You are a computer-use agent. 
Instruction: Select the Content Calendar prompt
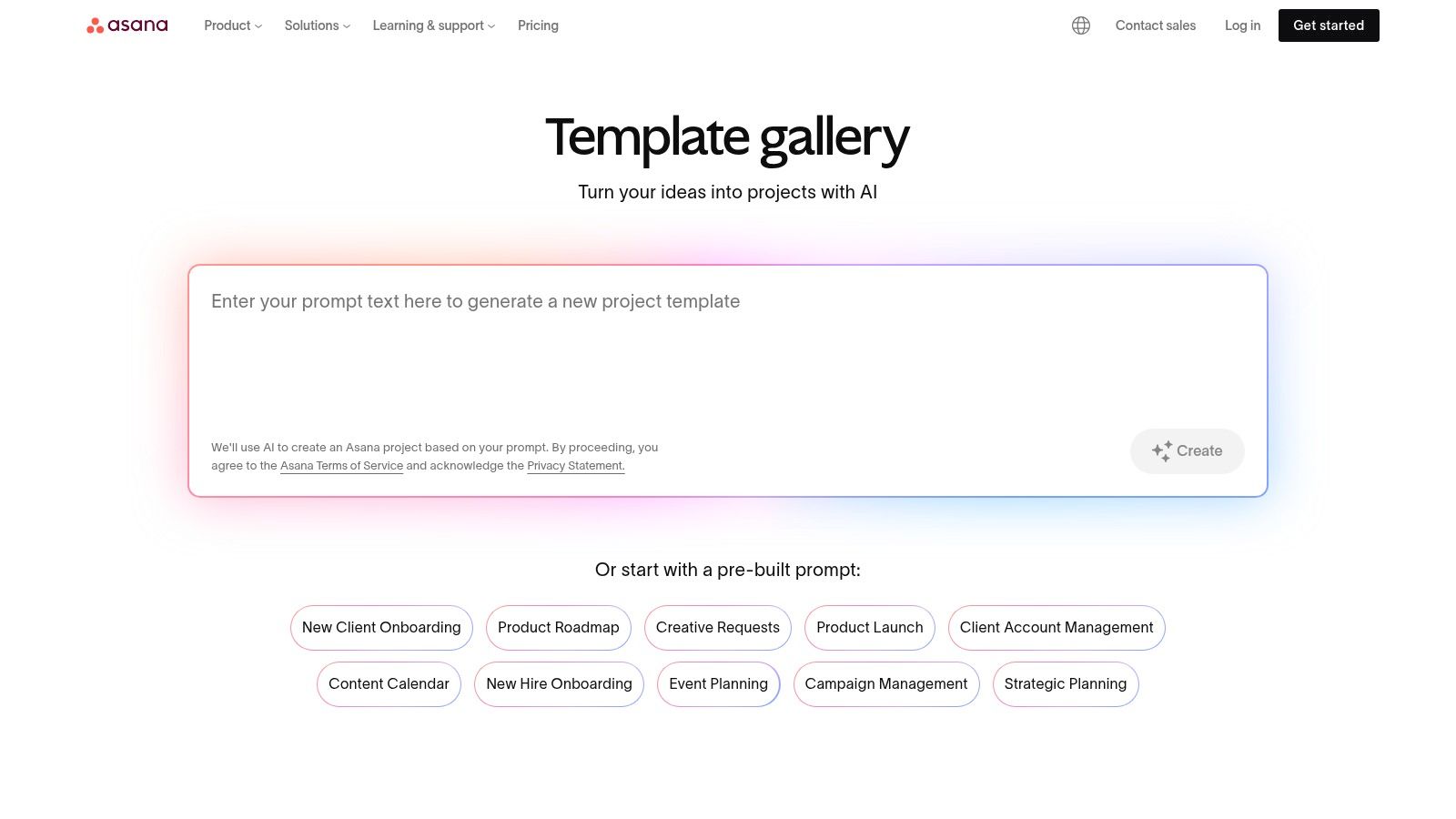pos(389,683)
